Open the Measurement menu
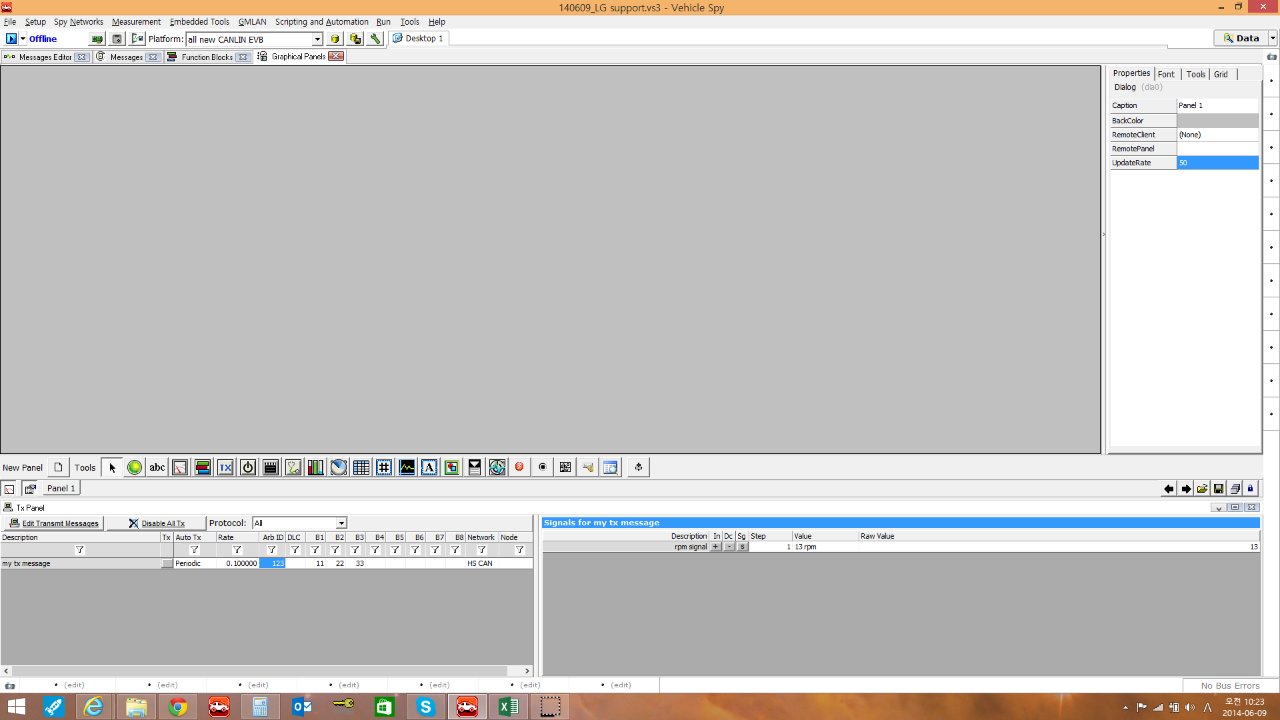The height and width of the screenshot is (720, 1280). [136, 21]
